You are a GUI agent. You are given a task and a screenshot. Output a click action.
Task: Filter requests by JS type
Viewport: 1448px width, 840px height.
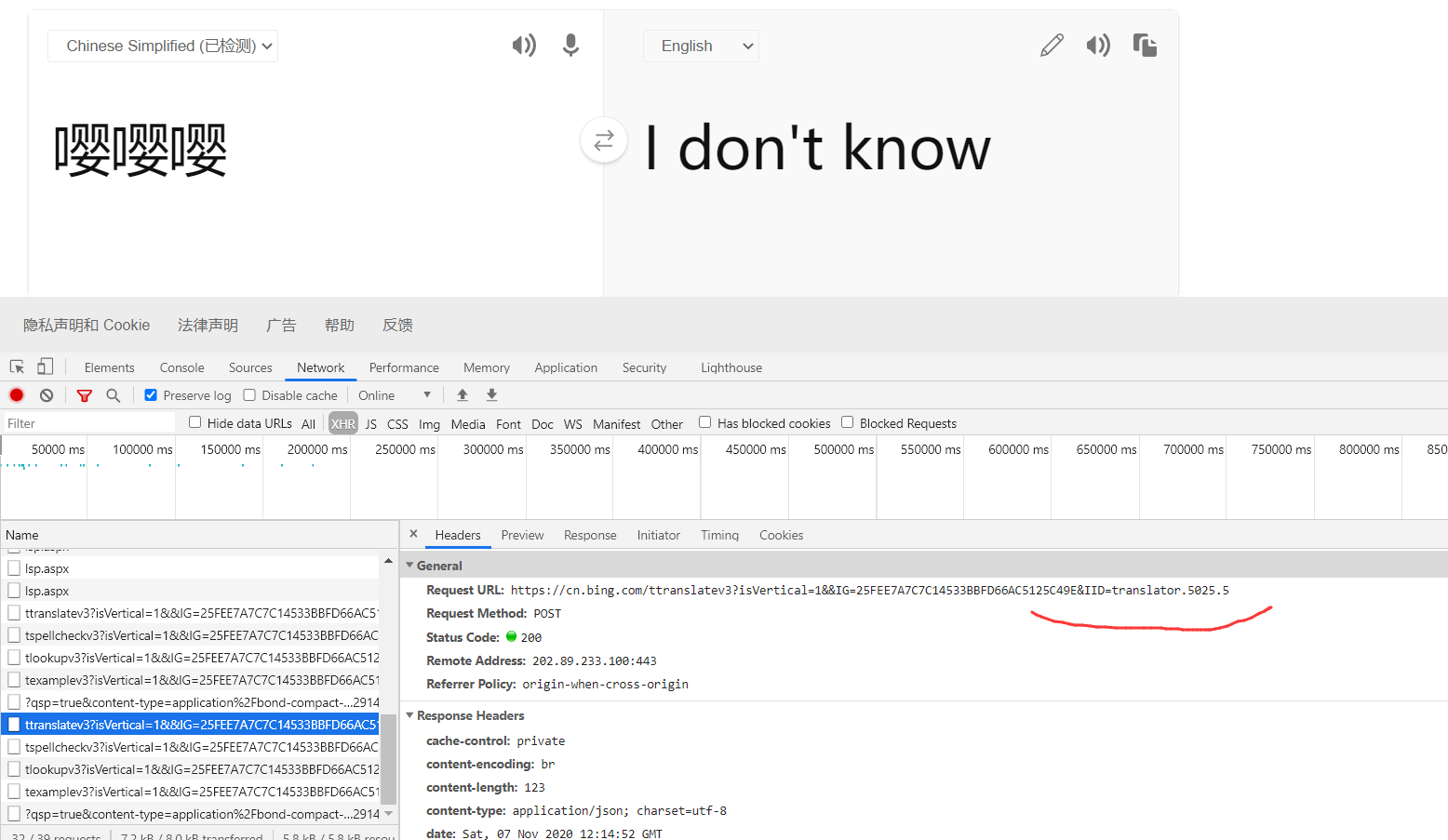pyautogui.click(x=371, y=423)
